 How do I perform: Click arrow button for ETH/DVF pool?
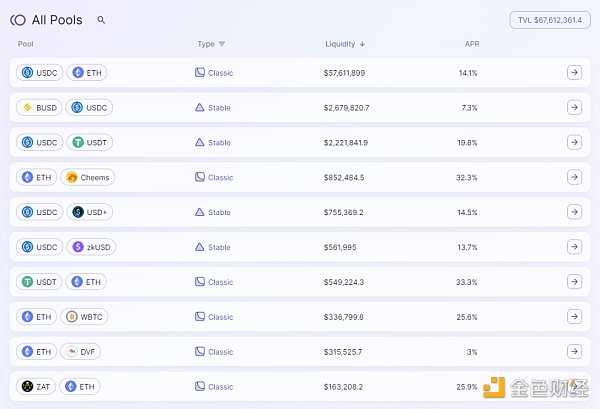(x=573, y=352)
